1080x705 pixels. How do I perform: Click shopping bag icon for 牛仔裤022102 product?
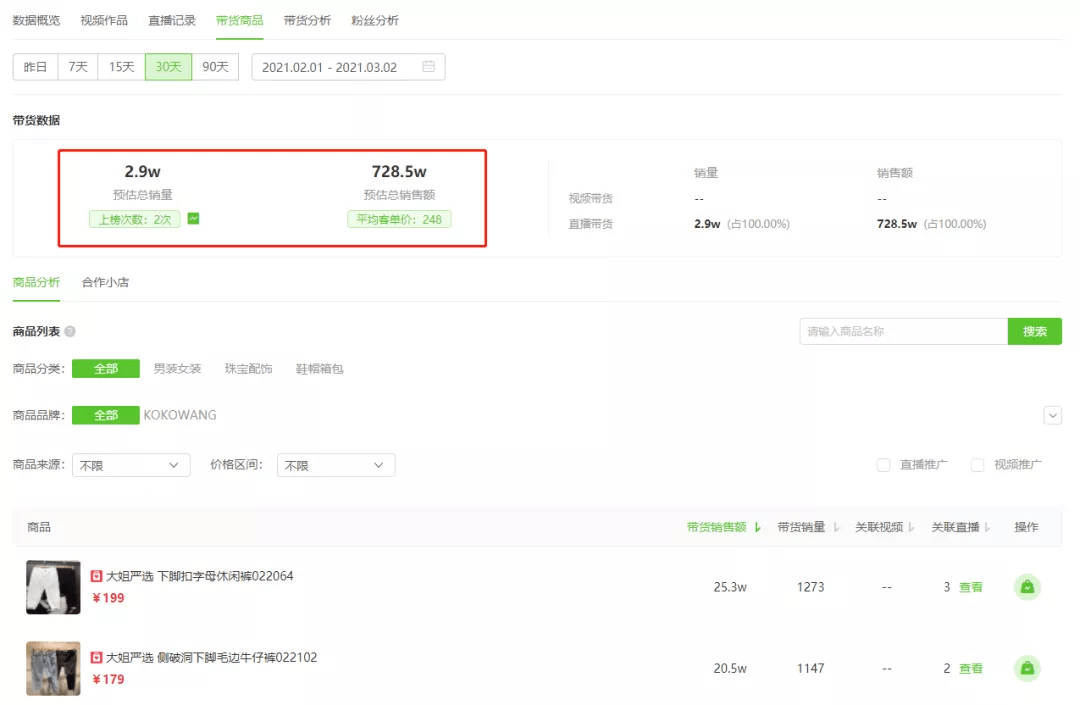(1027, 669)
